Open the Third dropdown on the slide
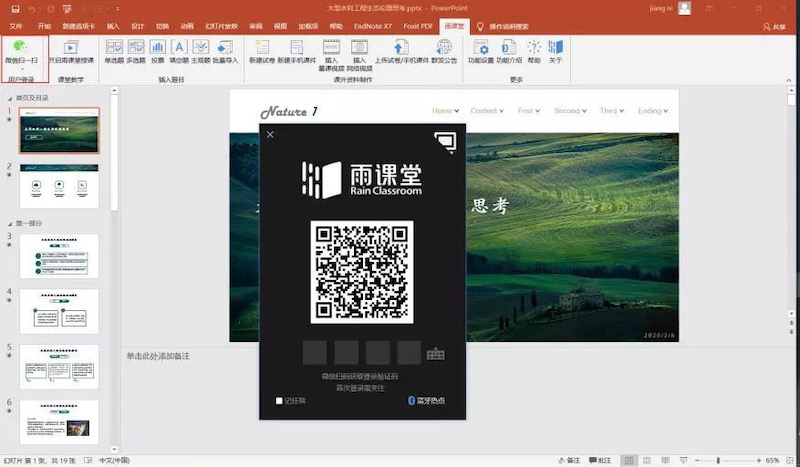Image resolution: width=800 pixels, height=467 pixels. [x=612, y=111]
